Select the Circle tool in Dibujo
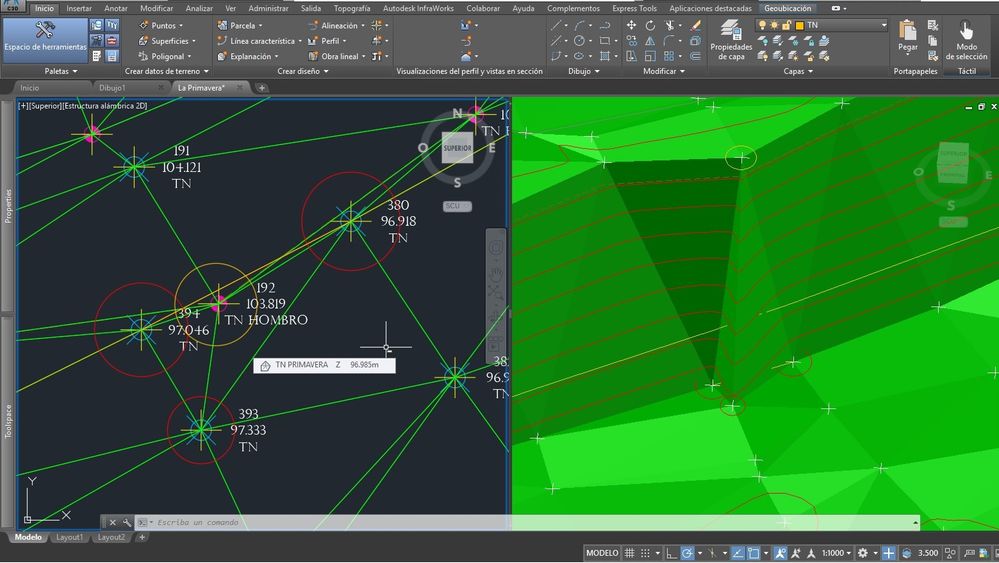 (579, 41)
